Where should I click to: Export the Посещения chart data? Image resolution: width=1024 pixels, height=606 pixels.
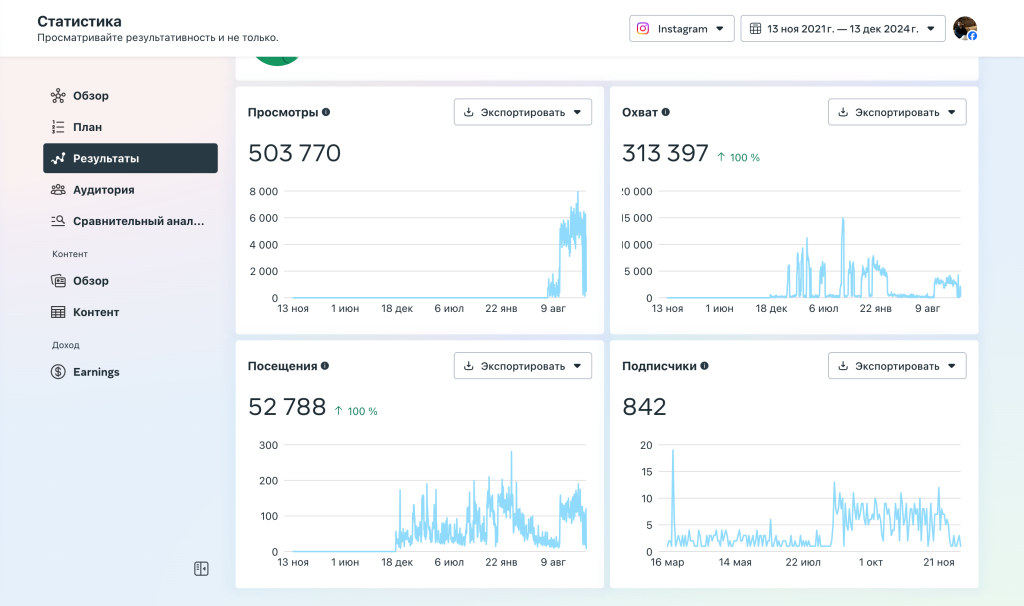522,366
